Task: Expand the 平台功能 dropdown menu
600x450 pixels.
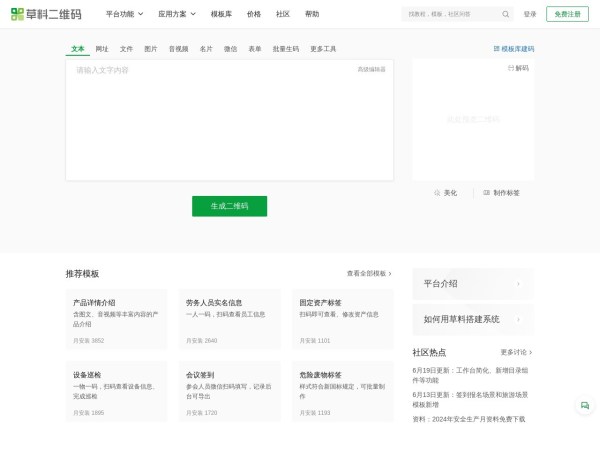Action: (124, 14)
